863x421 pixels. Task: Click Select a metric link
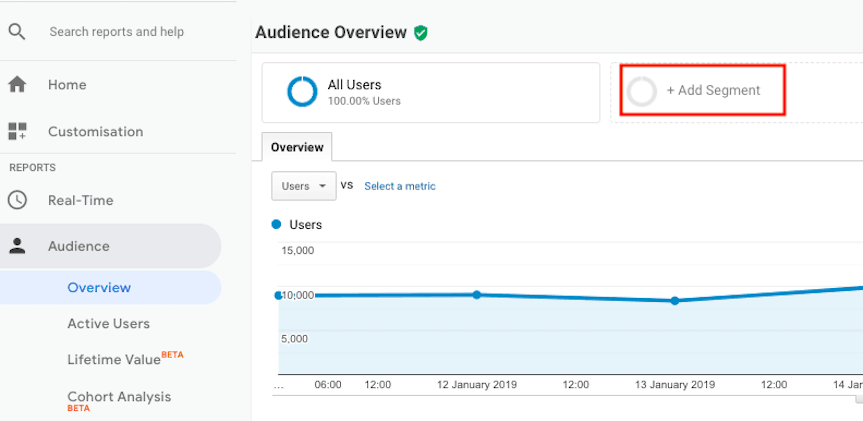[x=399, y=186]
